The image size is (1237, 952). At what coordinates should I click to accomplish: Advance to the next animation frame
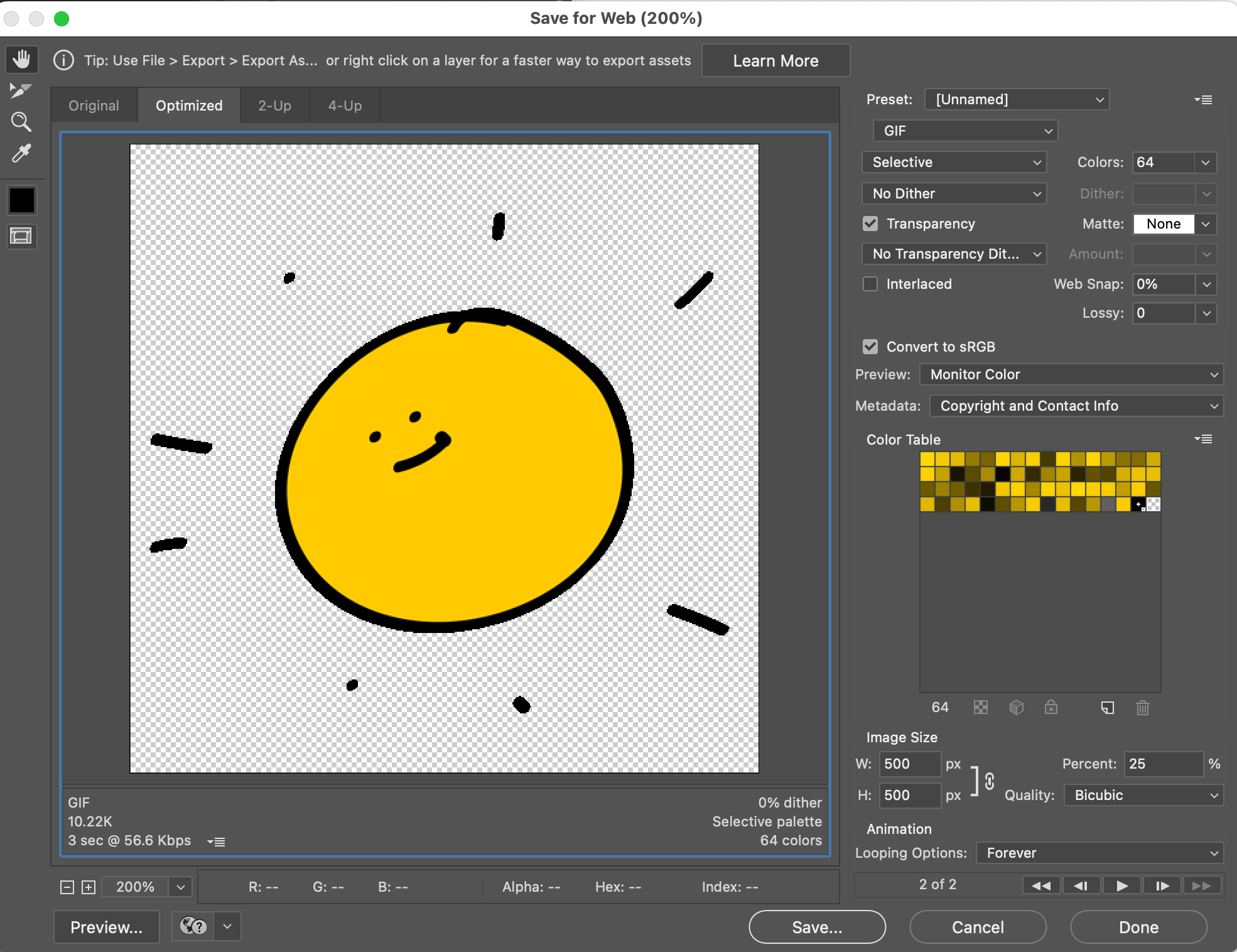pyautogui.click(x=1161, y=885)
